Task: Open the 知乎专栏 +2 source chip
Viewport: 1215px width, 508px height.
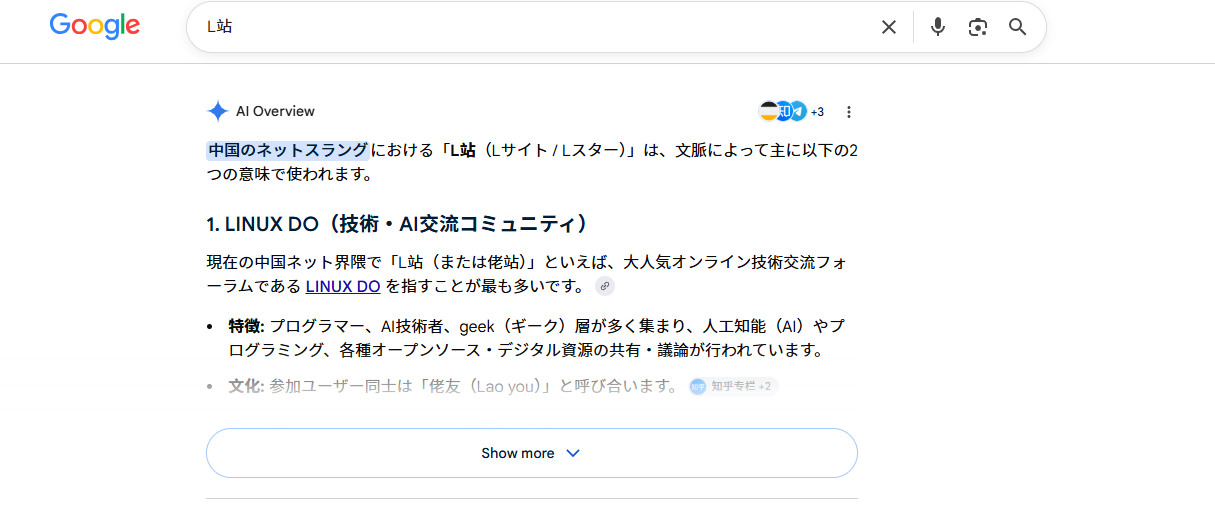Action: [x=733, y=386]
